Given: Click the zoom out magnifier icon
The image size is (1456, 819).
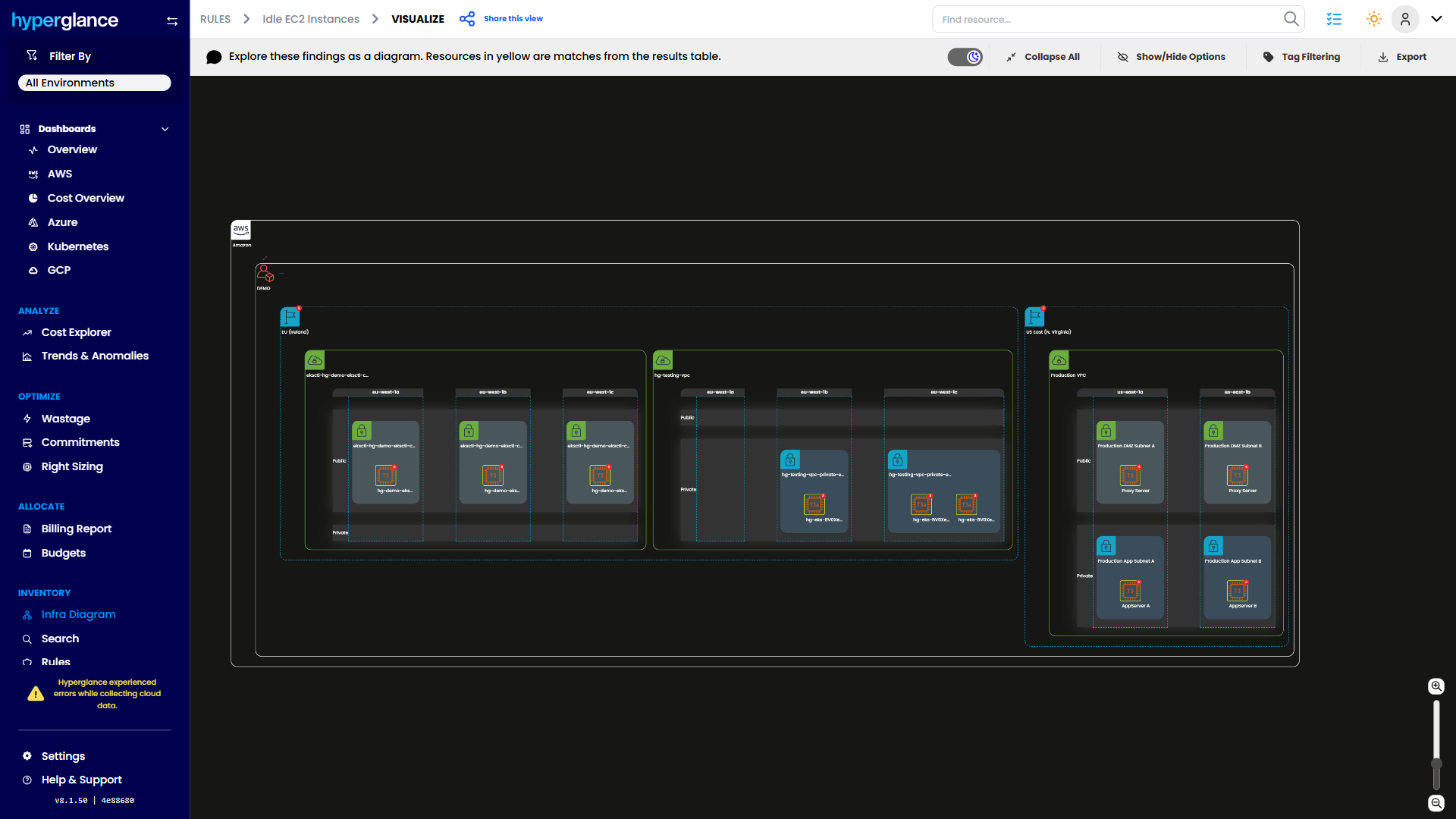Looking at the screenshot, I should [1436, 803].
